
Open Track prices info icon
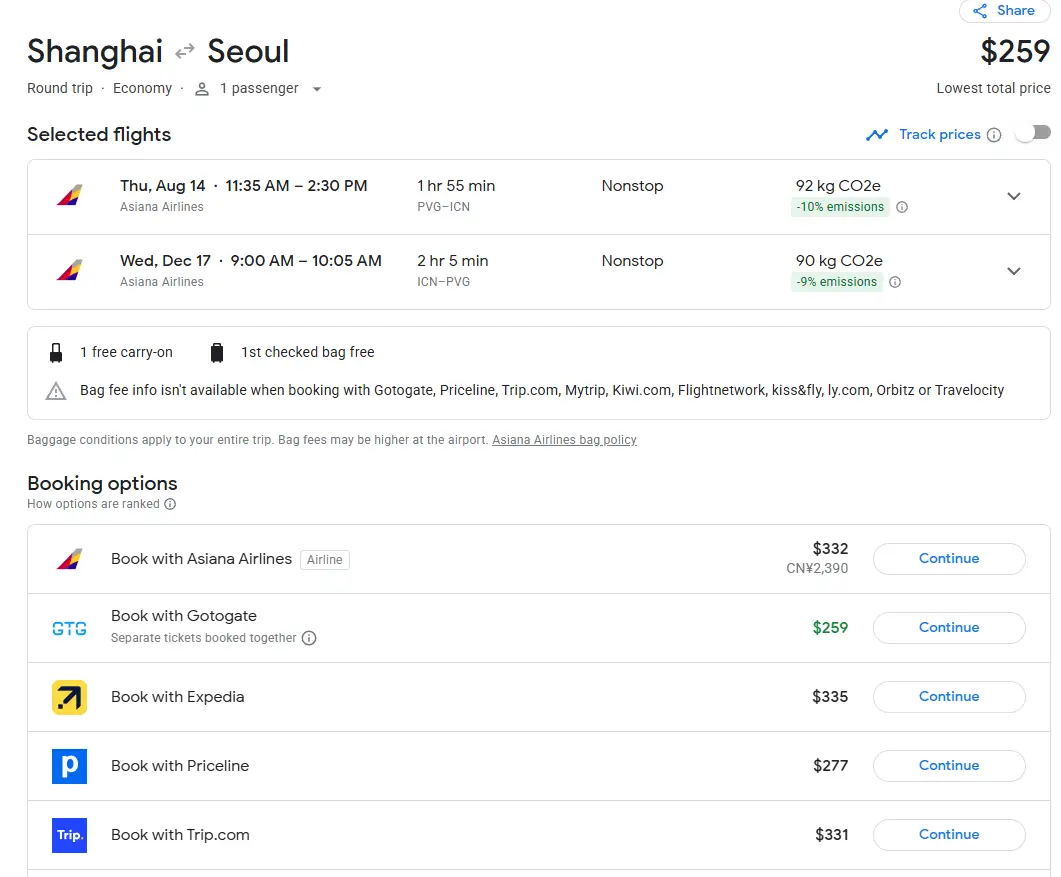point(994,135)
